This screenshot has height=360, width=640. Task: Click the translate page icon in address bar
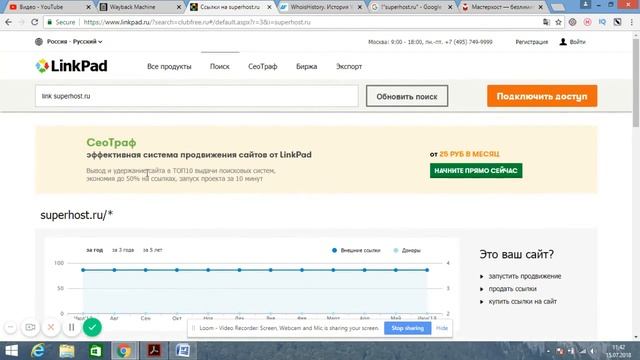pos(546,22)
